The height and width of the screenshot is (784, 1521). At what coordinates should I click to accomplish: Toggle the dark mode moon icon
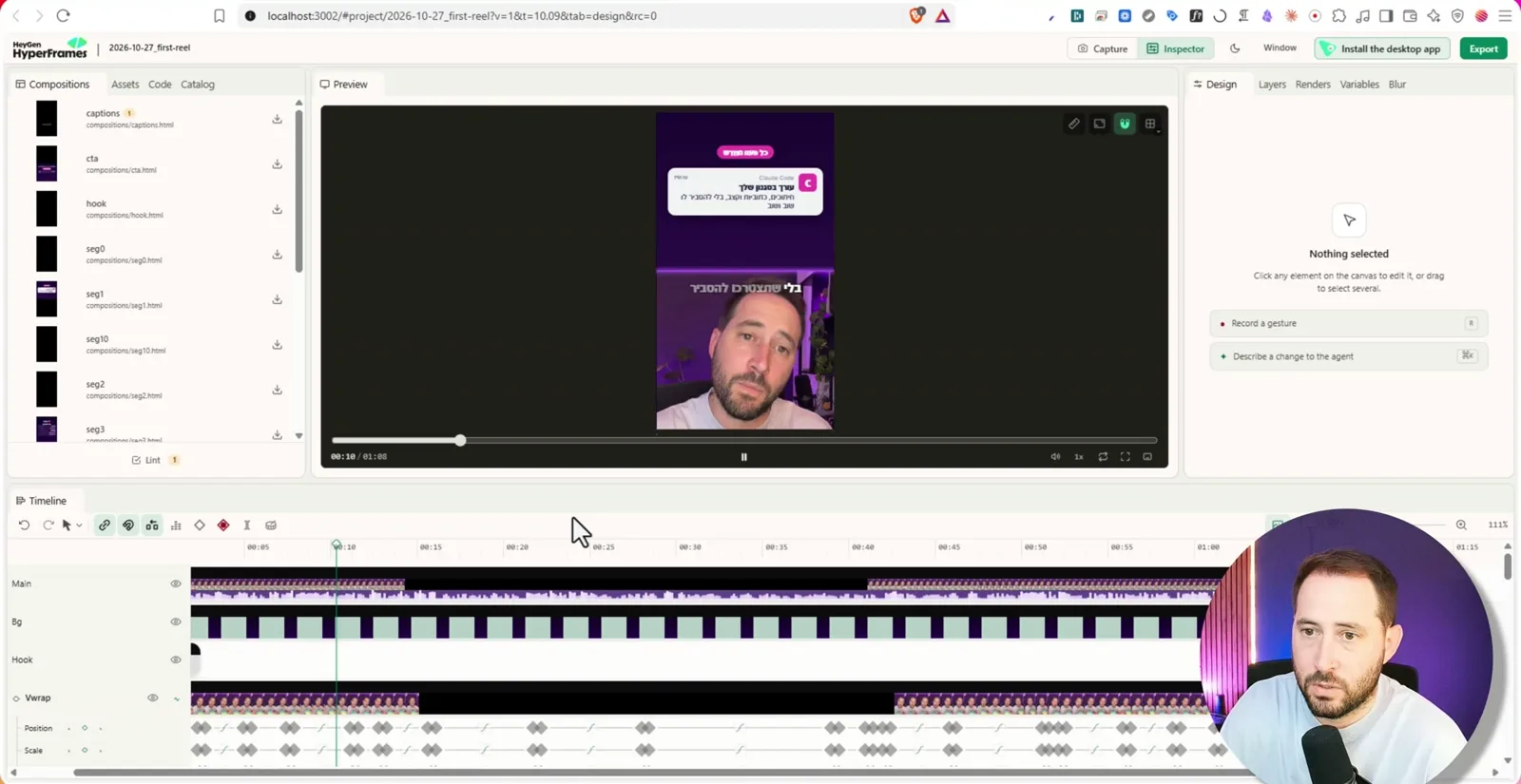coord(1235,48)
